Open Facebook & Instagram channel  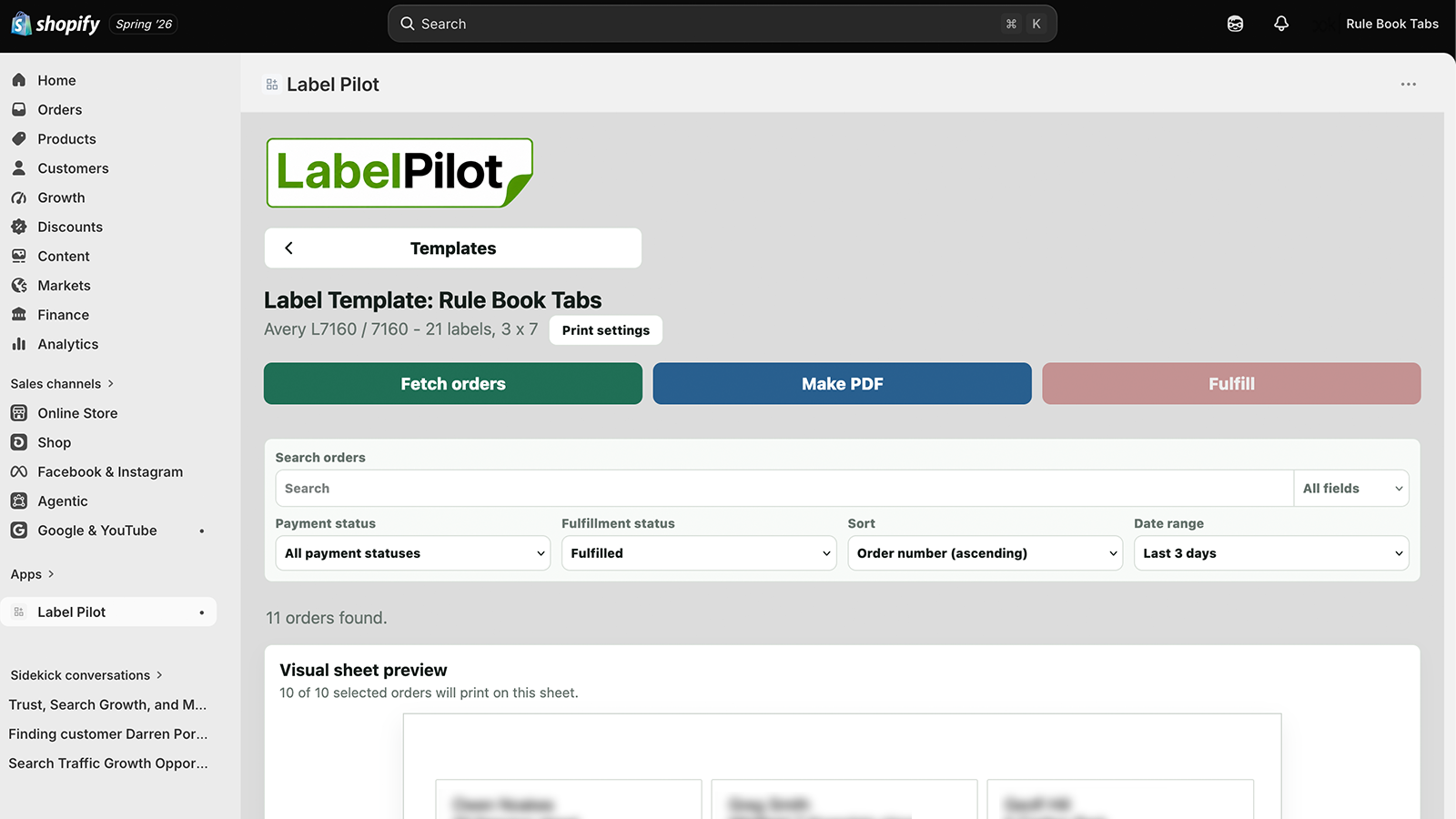(x=109, y=471)
